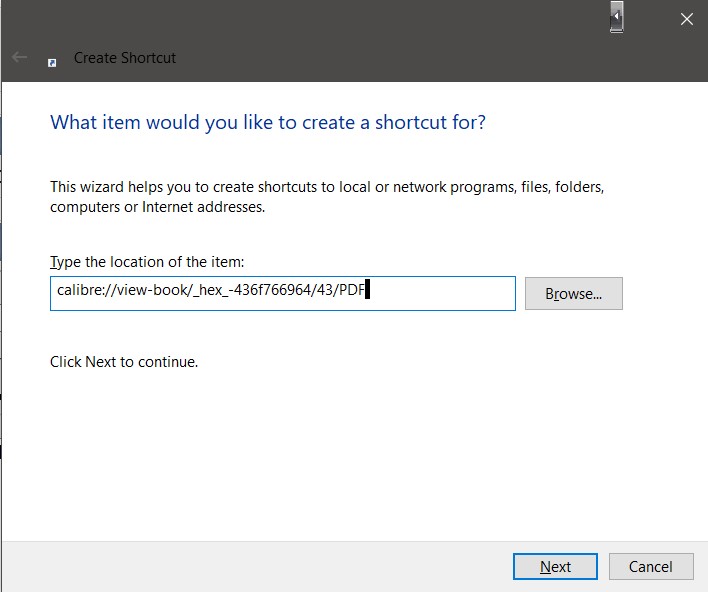Open the Browse... file picker
This screenshot has height=592, width=708.
point(573,294)
